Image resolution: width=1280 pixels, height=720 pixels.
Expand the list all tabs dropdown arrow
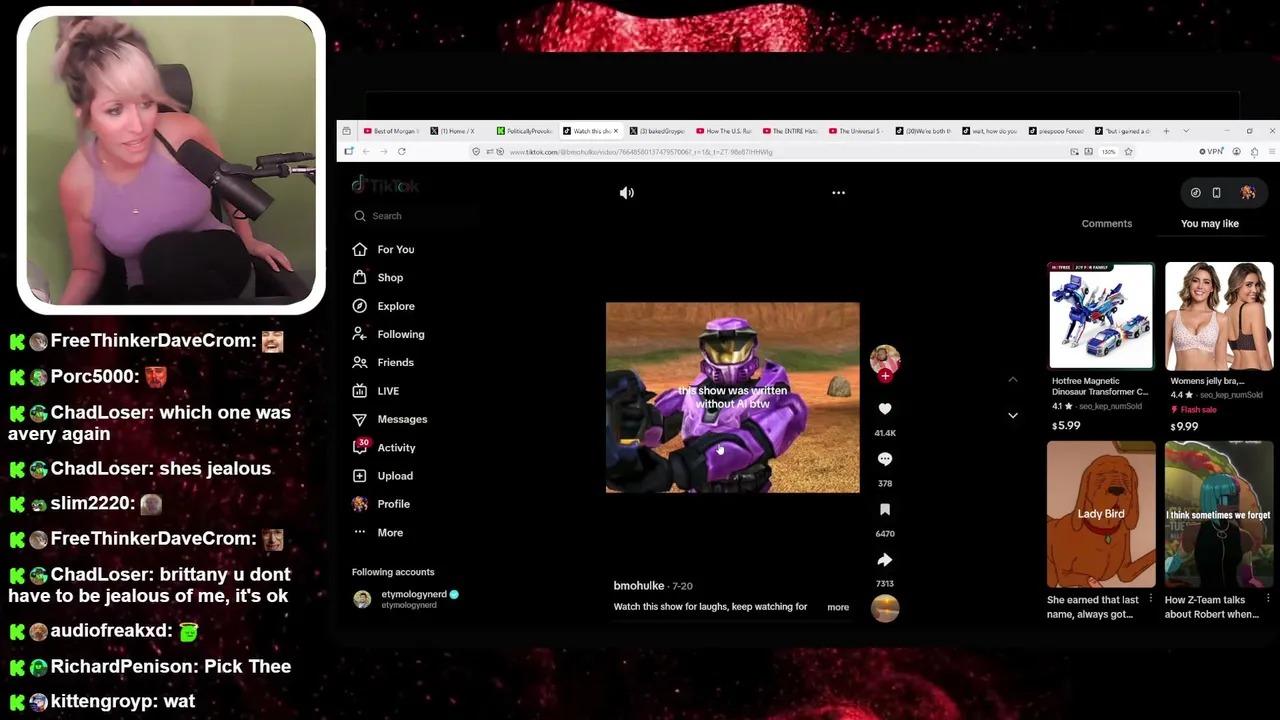point(1186,131)
